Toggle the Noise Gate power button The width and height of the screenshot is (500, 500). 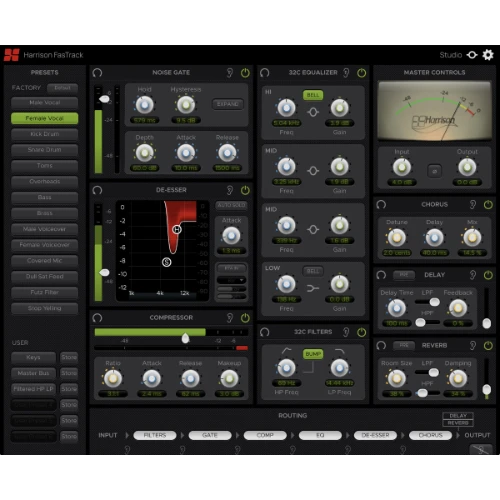pos(245,73)
